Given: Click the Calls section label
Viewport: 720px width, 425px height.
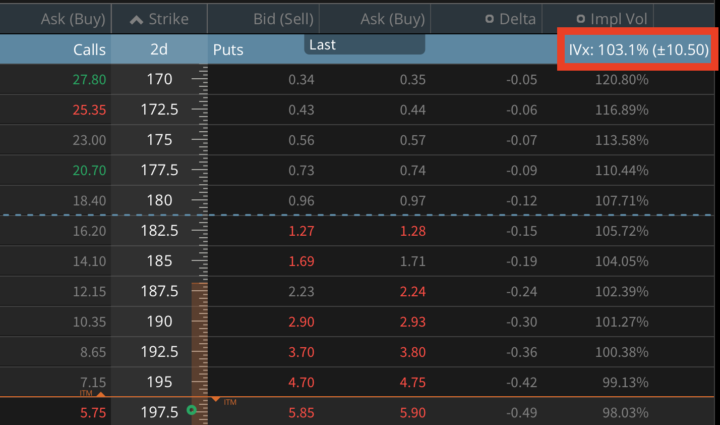Looking at the screenshot, I should pyautogui.click(x=89, y=50).
